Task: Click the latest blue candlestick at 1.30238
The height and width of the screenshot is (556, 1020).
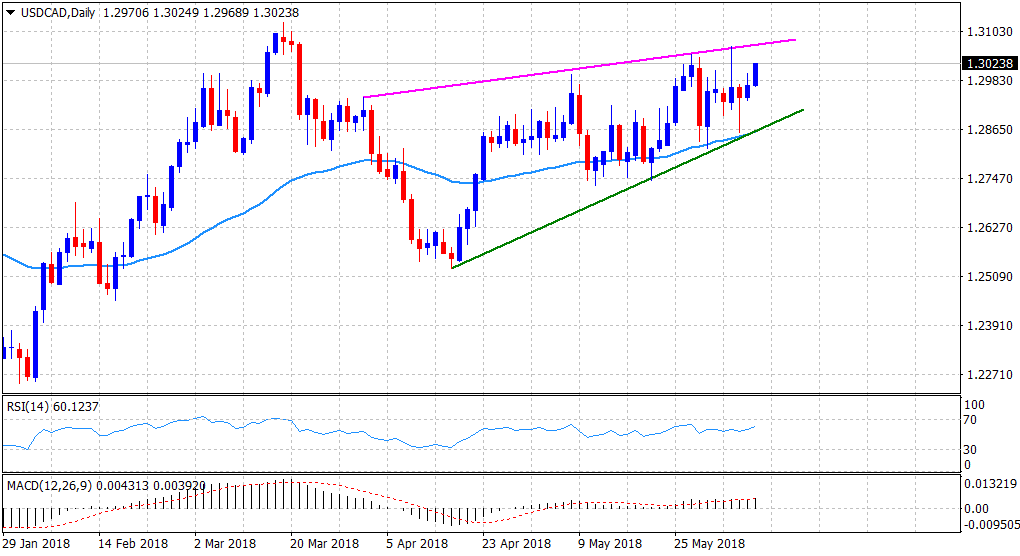Action: (x=755, y=75)
